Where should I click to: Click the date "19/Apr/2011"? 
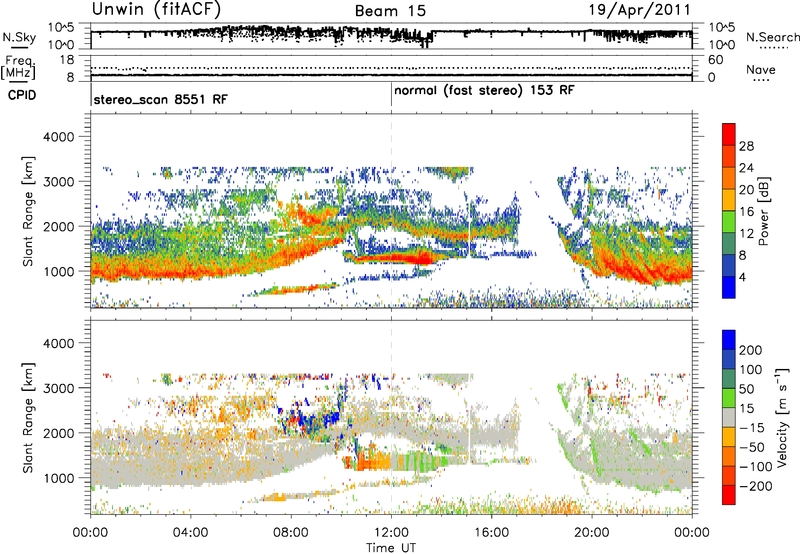coord(640,10)
